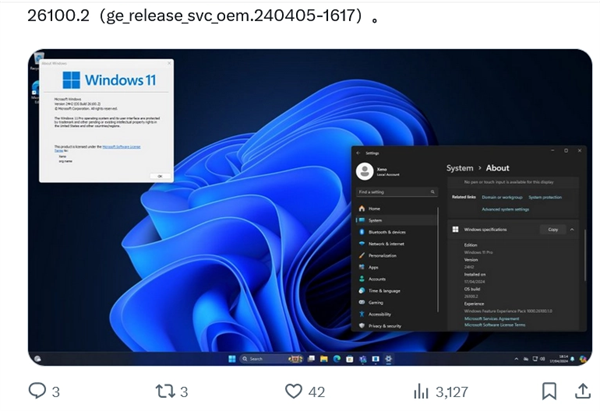This screenshot has width=600, height=411.
Task: Open notification bell in system tray
Action: coord(572,359)
